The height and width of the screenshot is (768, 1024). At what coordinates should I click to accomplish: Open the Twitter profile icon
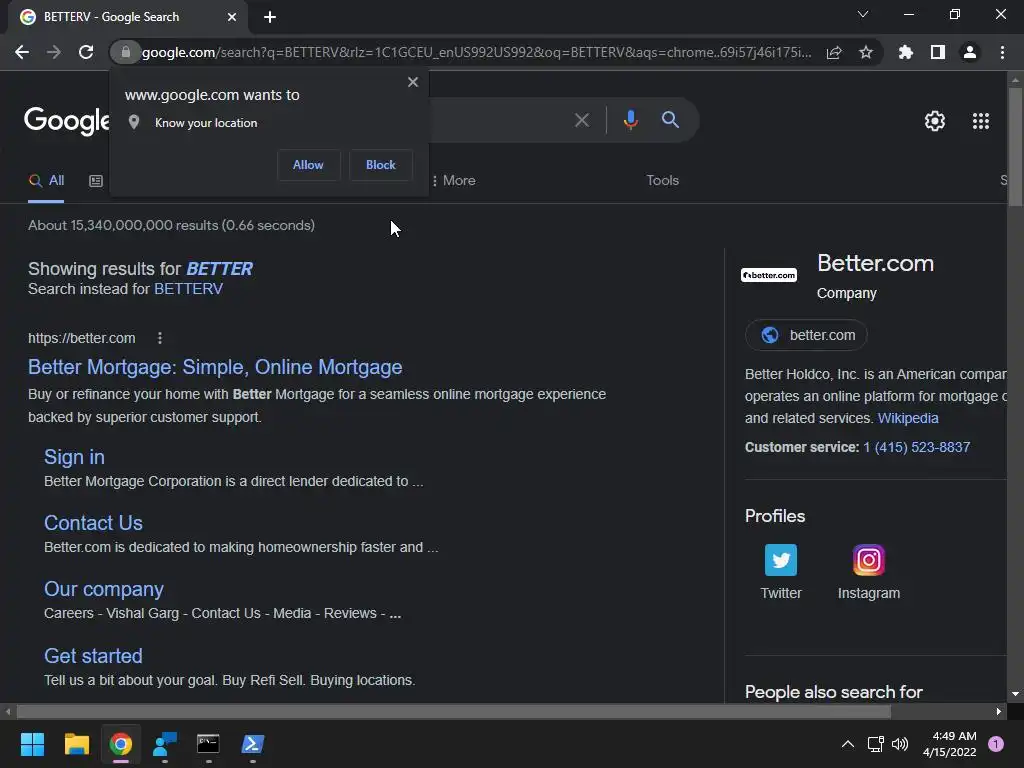[x=781, y=560]
